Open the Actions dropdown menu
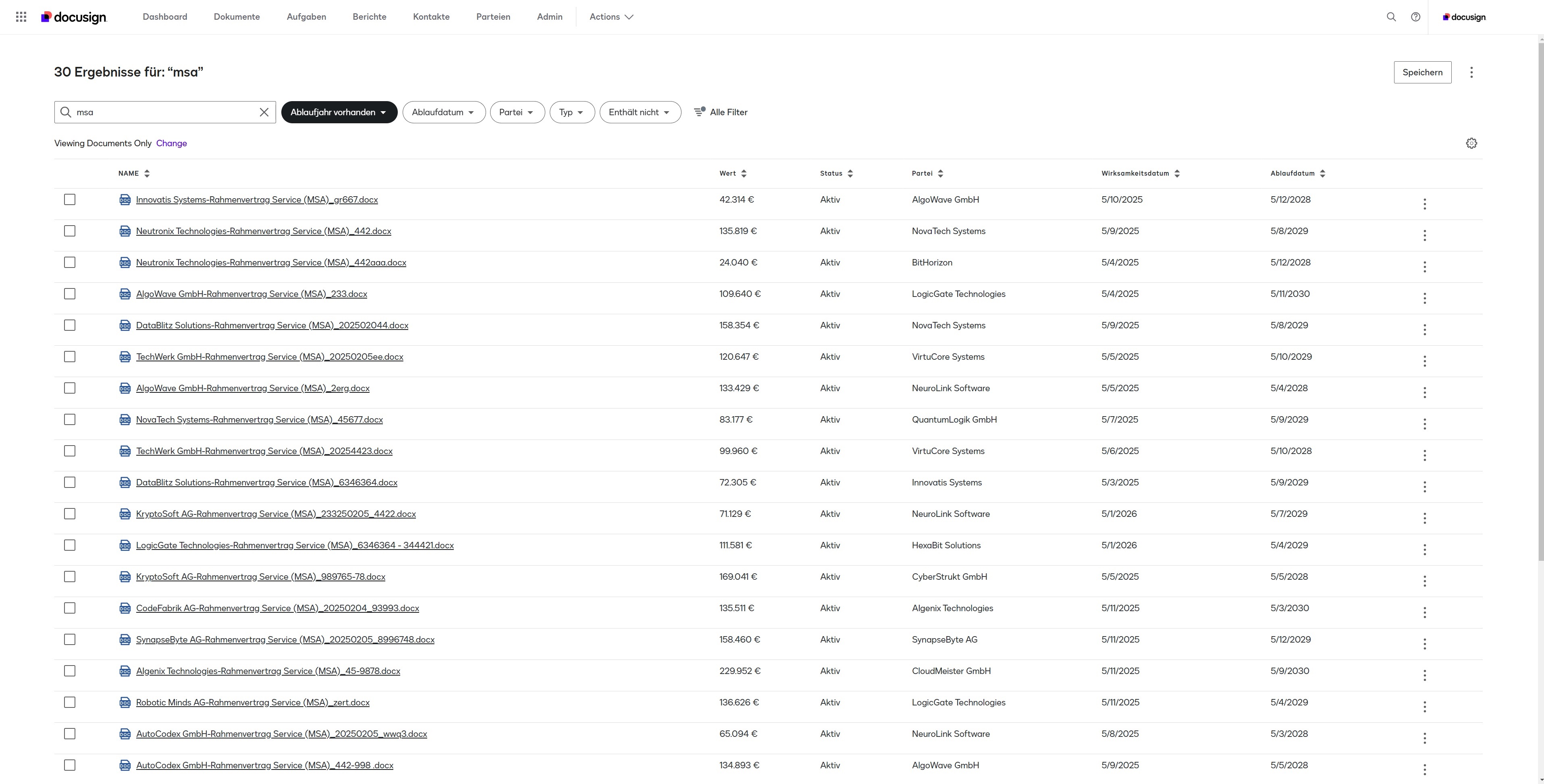 click(x=611, y=17)
